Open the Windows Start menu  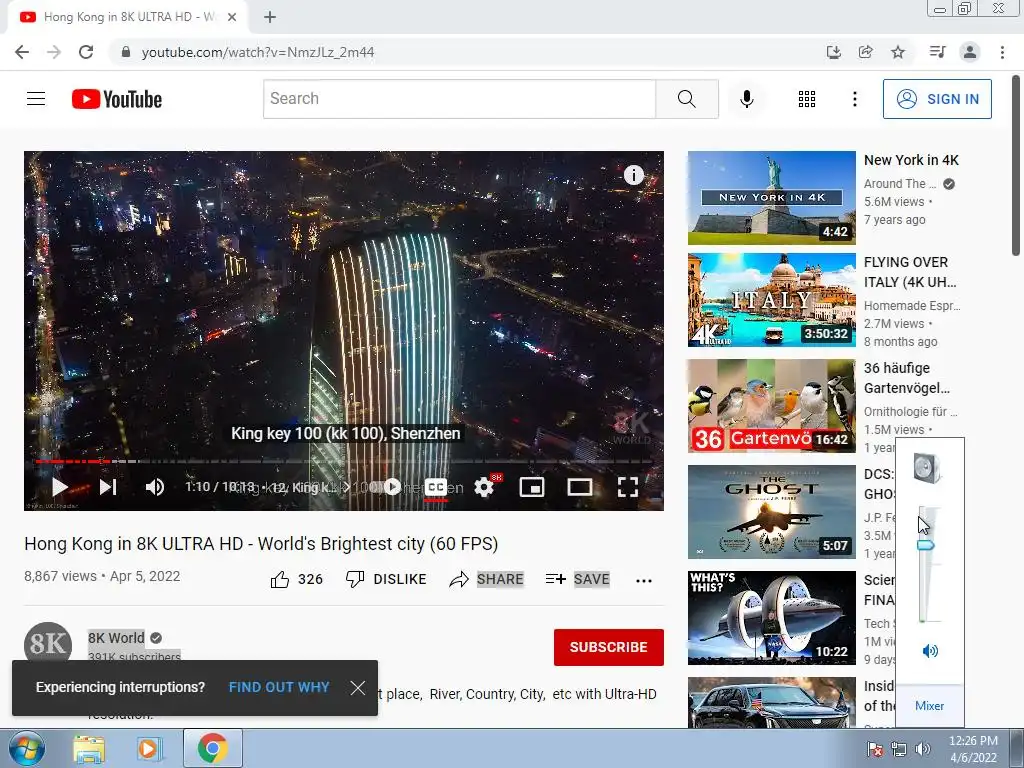coord(26,748)
